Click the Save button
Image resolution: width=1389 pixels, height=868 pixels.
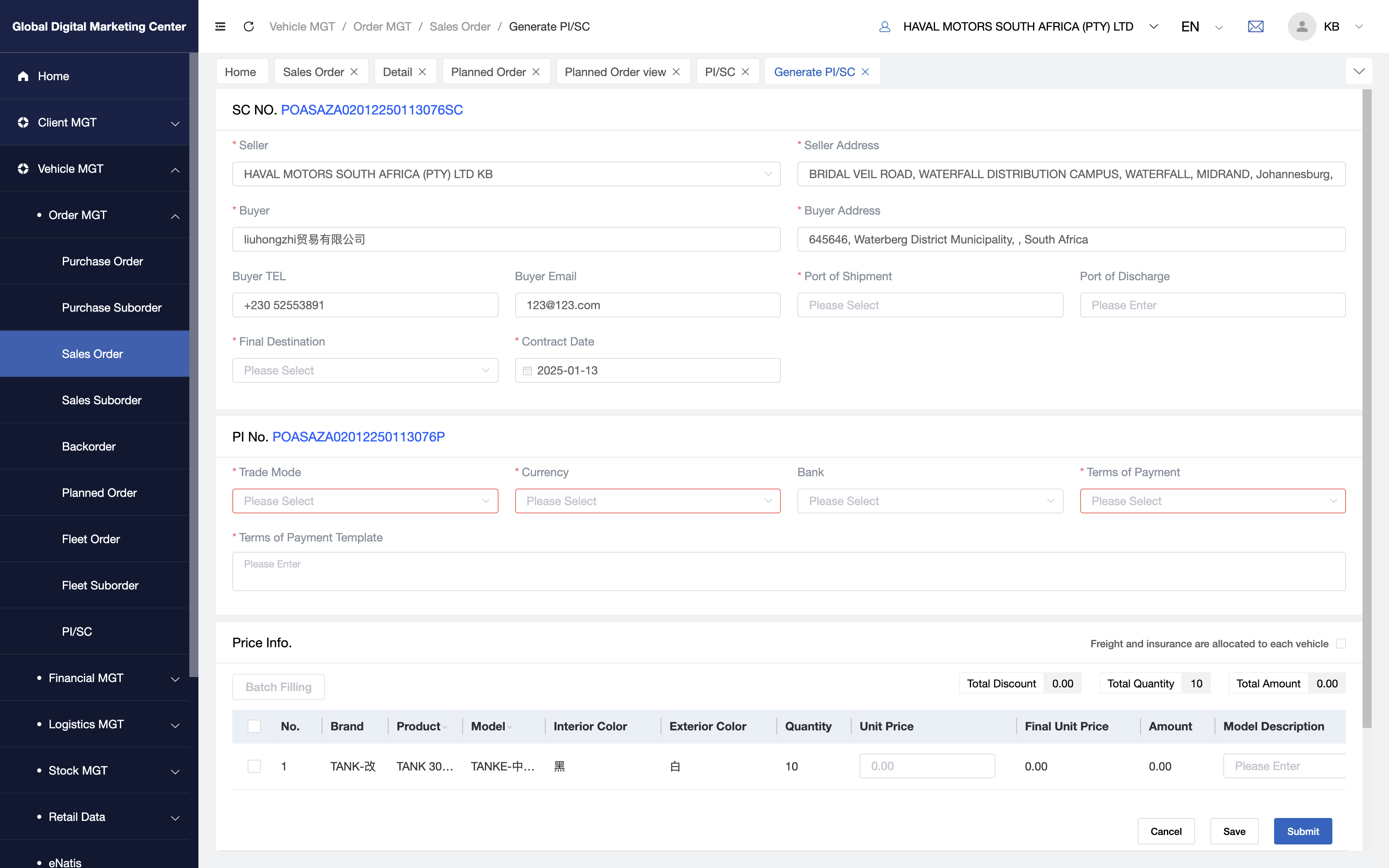click(1234, 831)
